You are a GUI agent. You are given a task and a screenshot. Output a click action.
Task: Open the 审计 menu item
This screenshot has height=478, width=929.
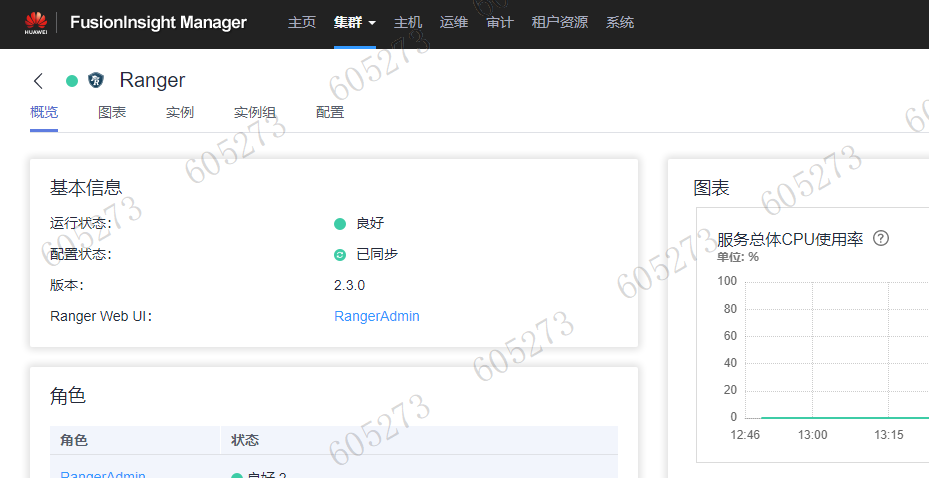coord(499,23)
